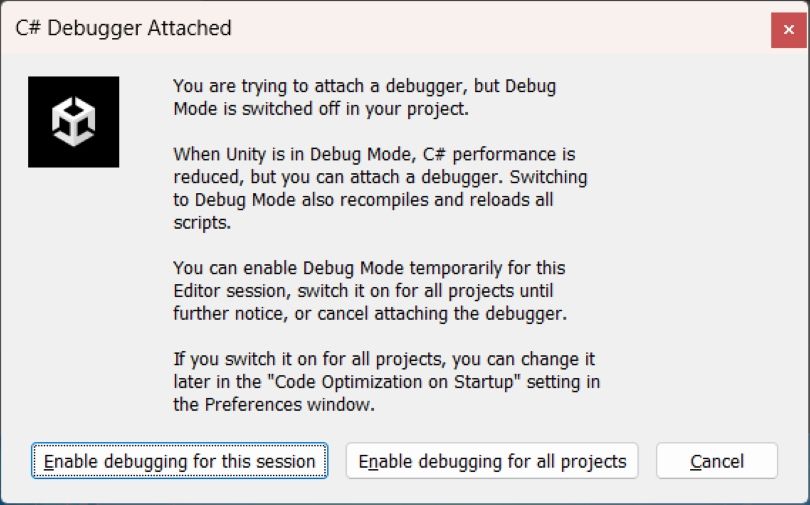The image size is (810, 505).
Task: Select the line starting "When Unity is in Debug Mode"
Action: (x=374, y=154)
